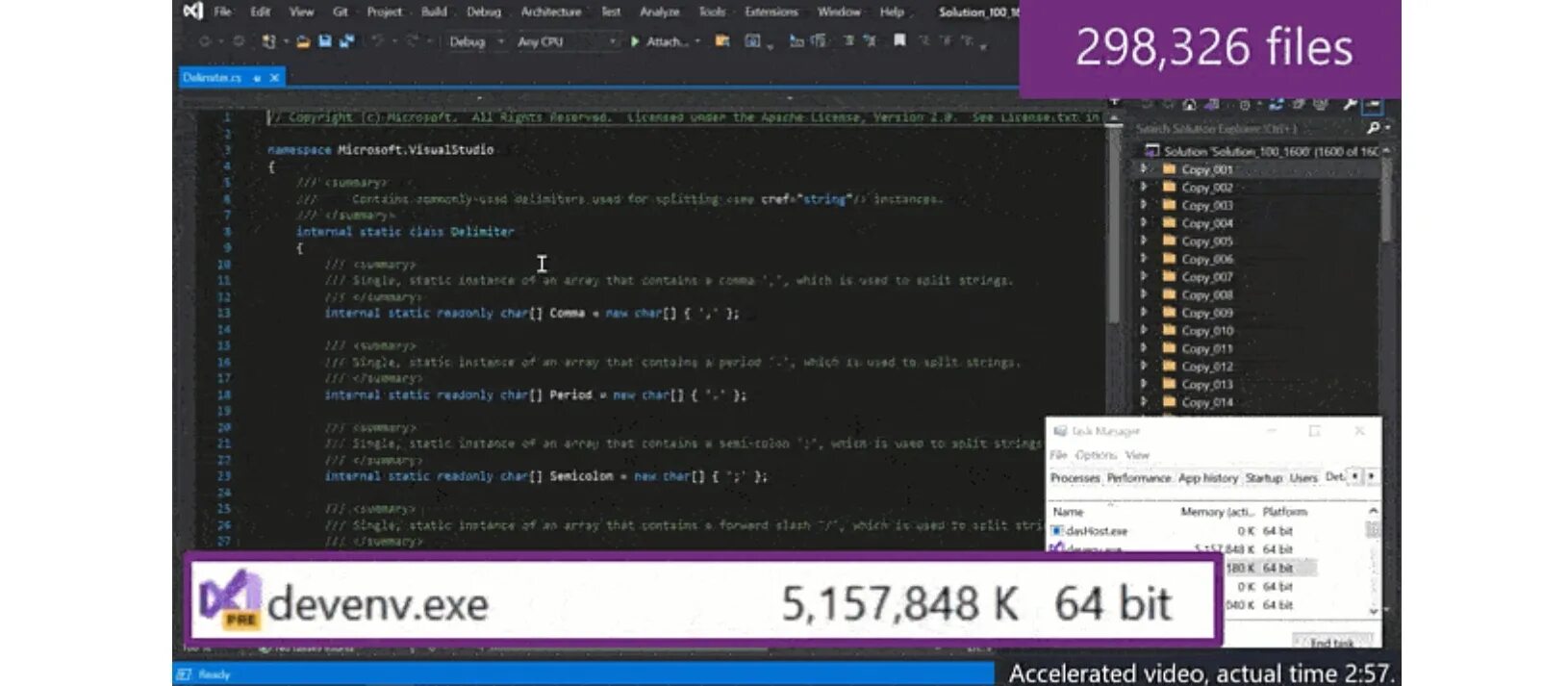Open Task Manager's View menu
The height and width of the screenshot is (686, 1568).
[x=1137, y=455]
